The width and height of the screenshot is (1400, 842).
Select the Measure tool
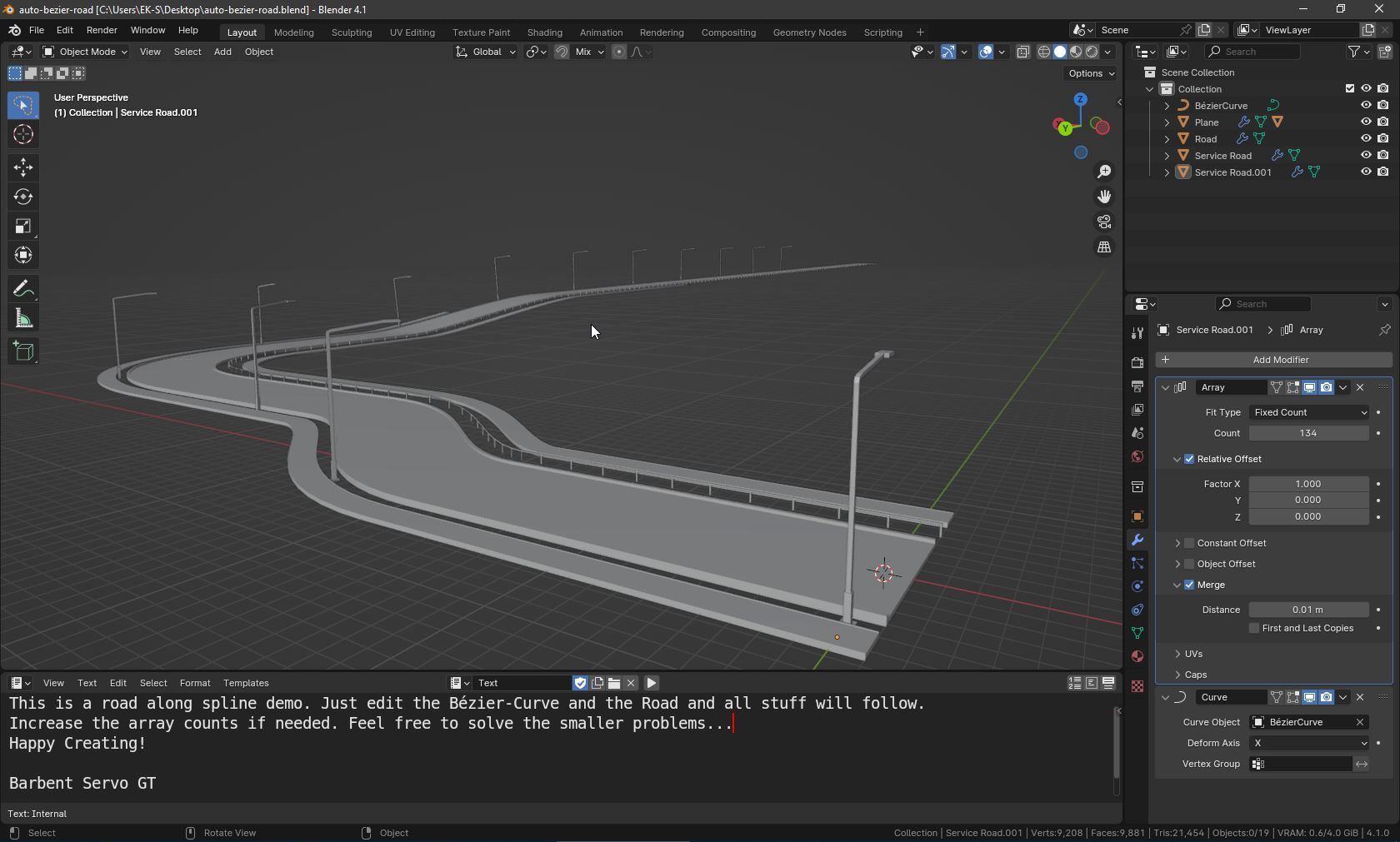coord(22,319)
